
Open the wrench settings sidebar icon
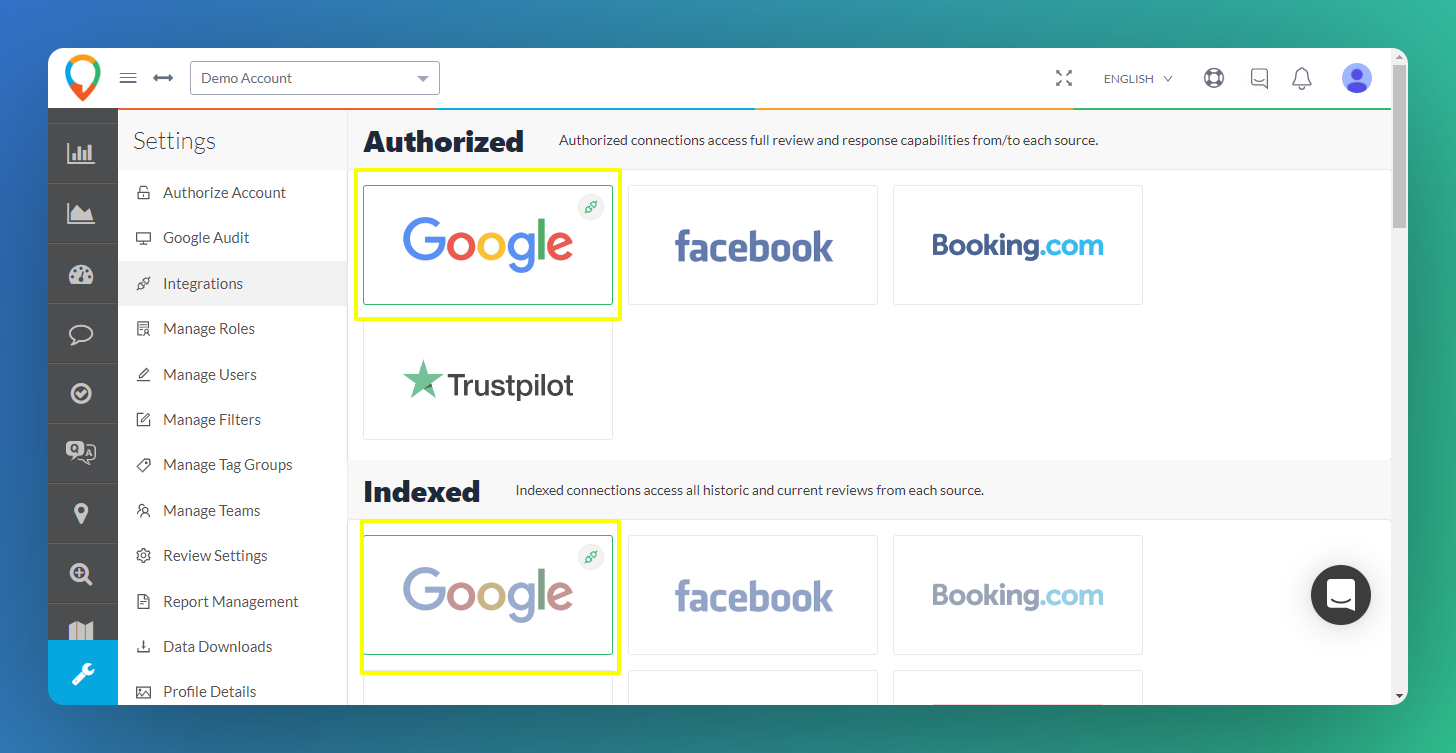[x=82, y=673]
